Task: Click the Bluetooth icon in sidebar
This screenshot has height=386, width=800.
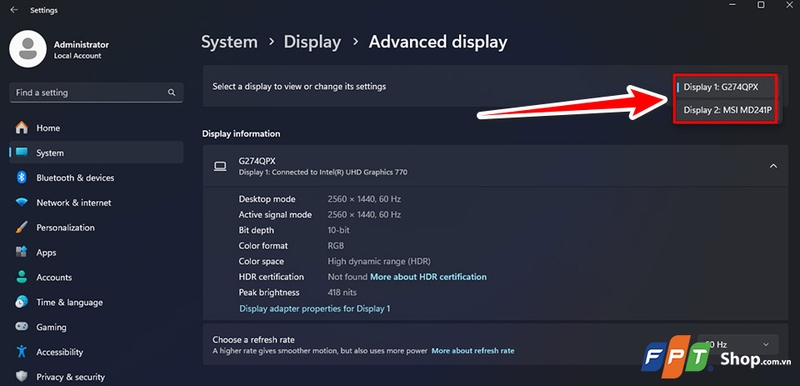Action: point(21,177)
